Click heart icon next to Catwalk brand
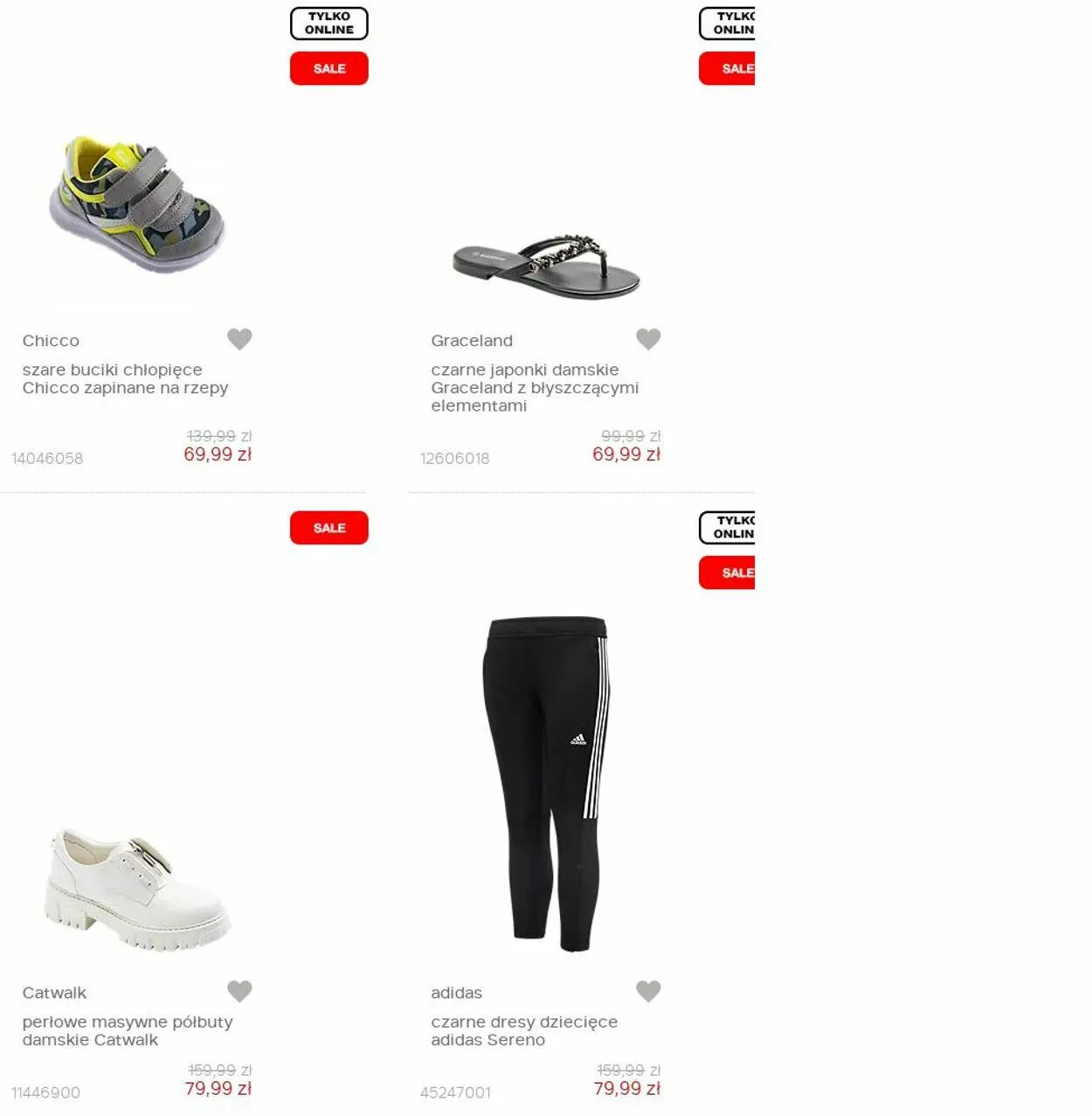The image size is (1092, 1116). (x=239, y=991)
